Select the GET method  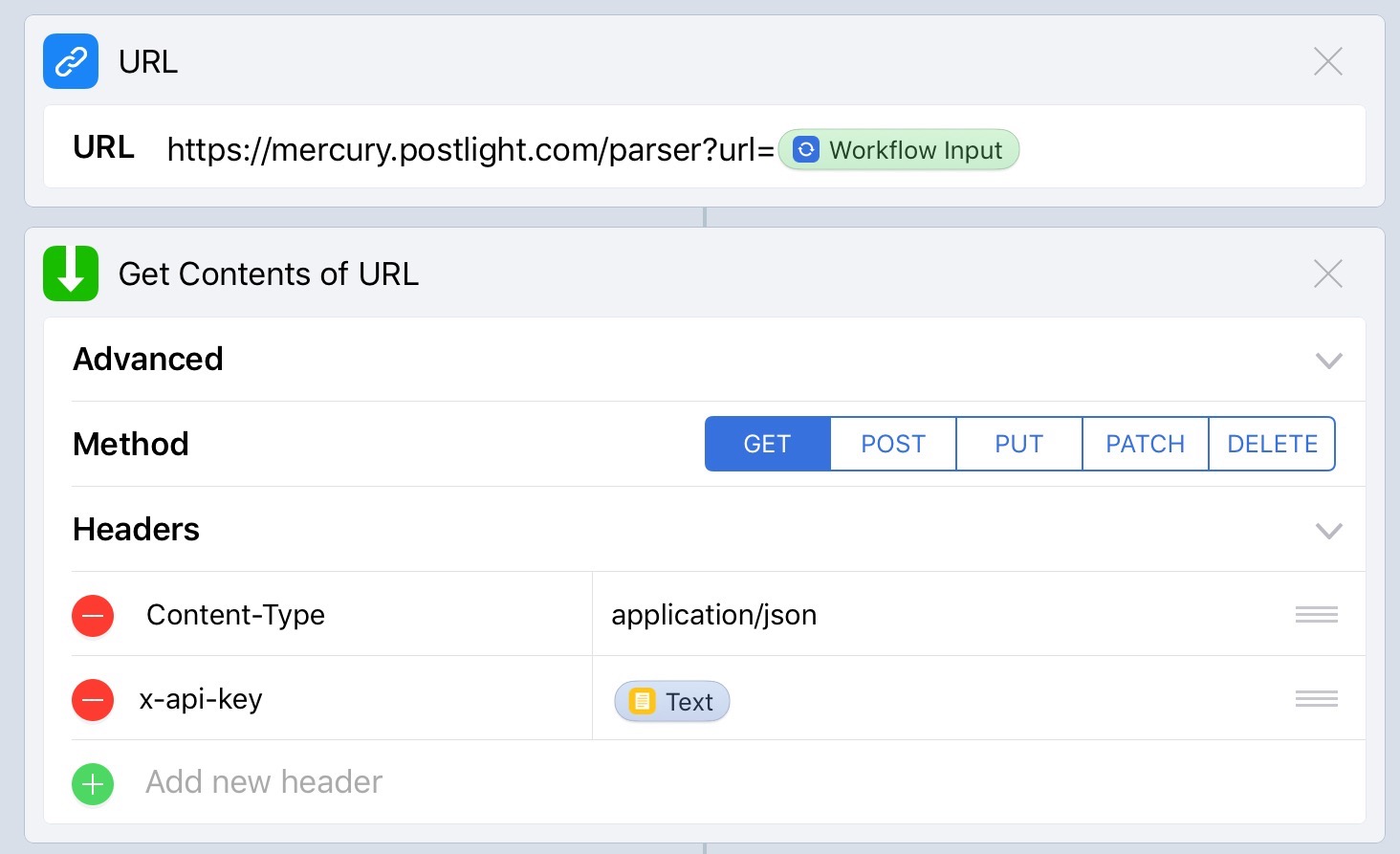(x=767, y=444)
